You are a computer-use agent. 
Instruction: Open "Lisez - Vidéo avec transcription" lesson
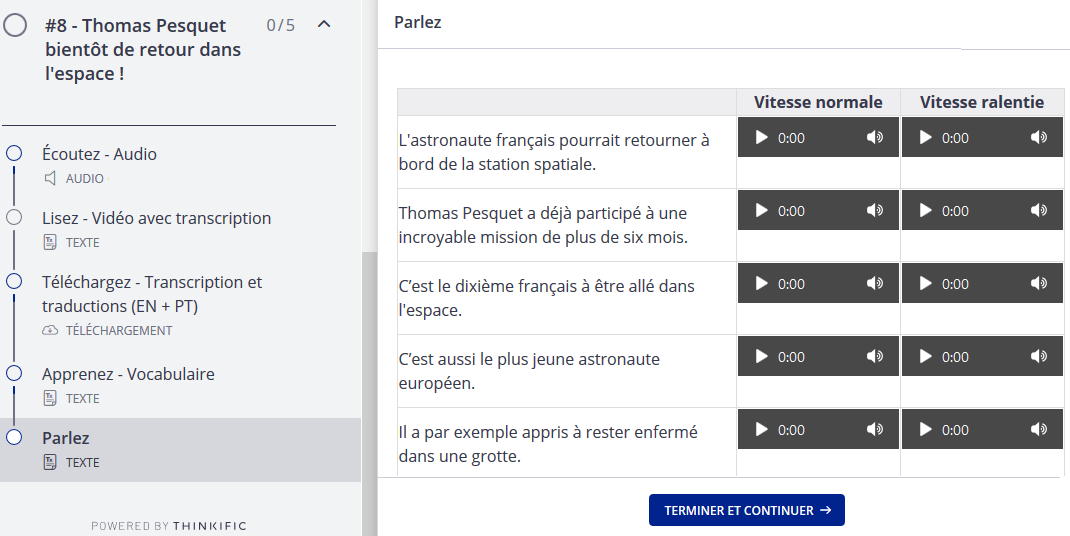156,218
